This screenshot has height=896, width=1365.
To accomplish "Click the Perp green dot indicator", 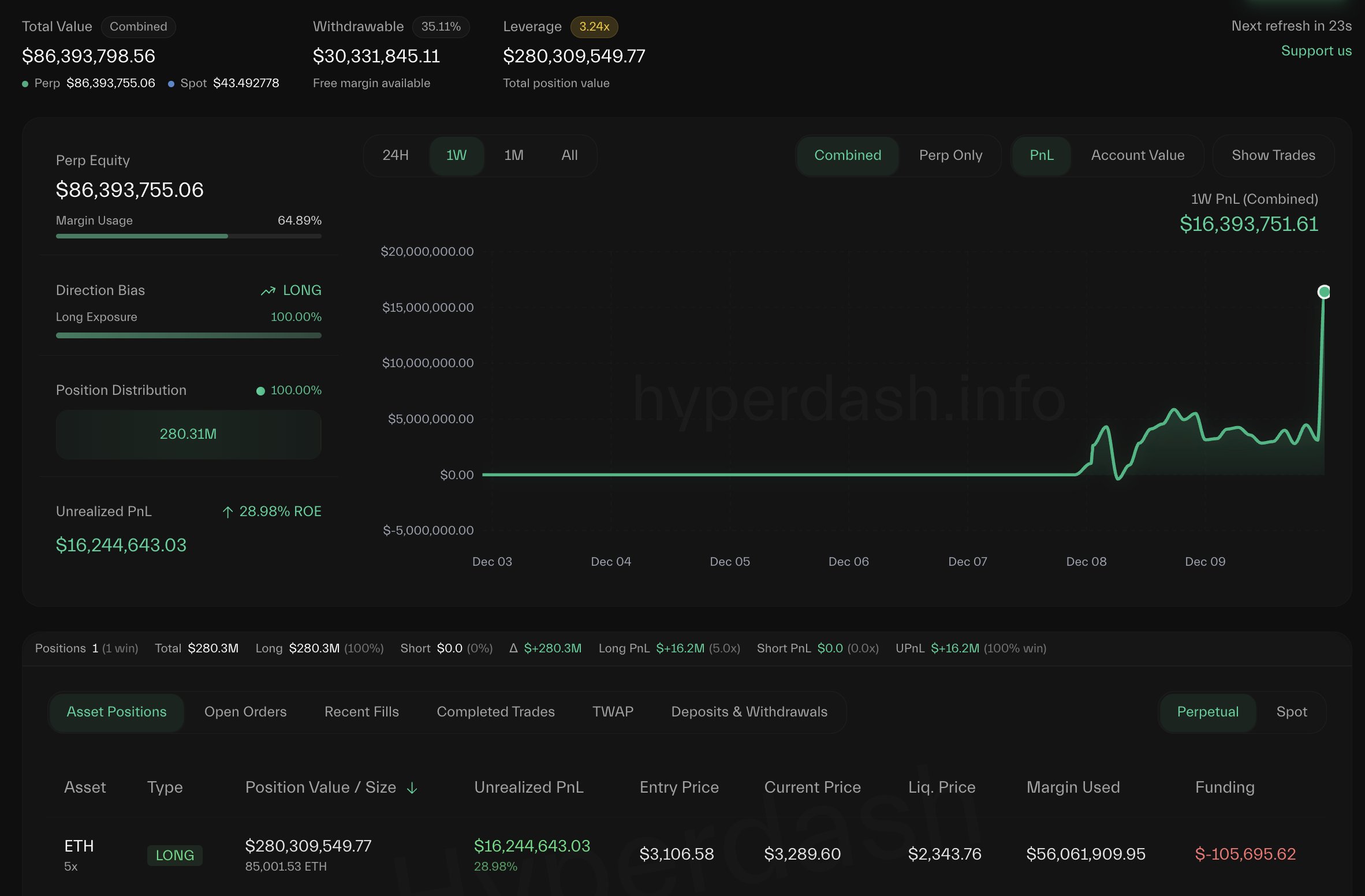I will (24, 84).
